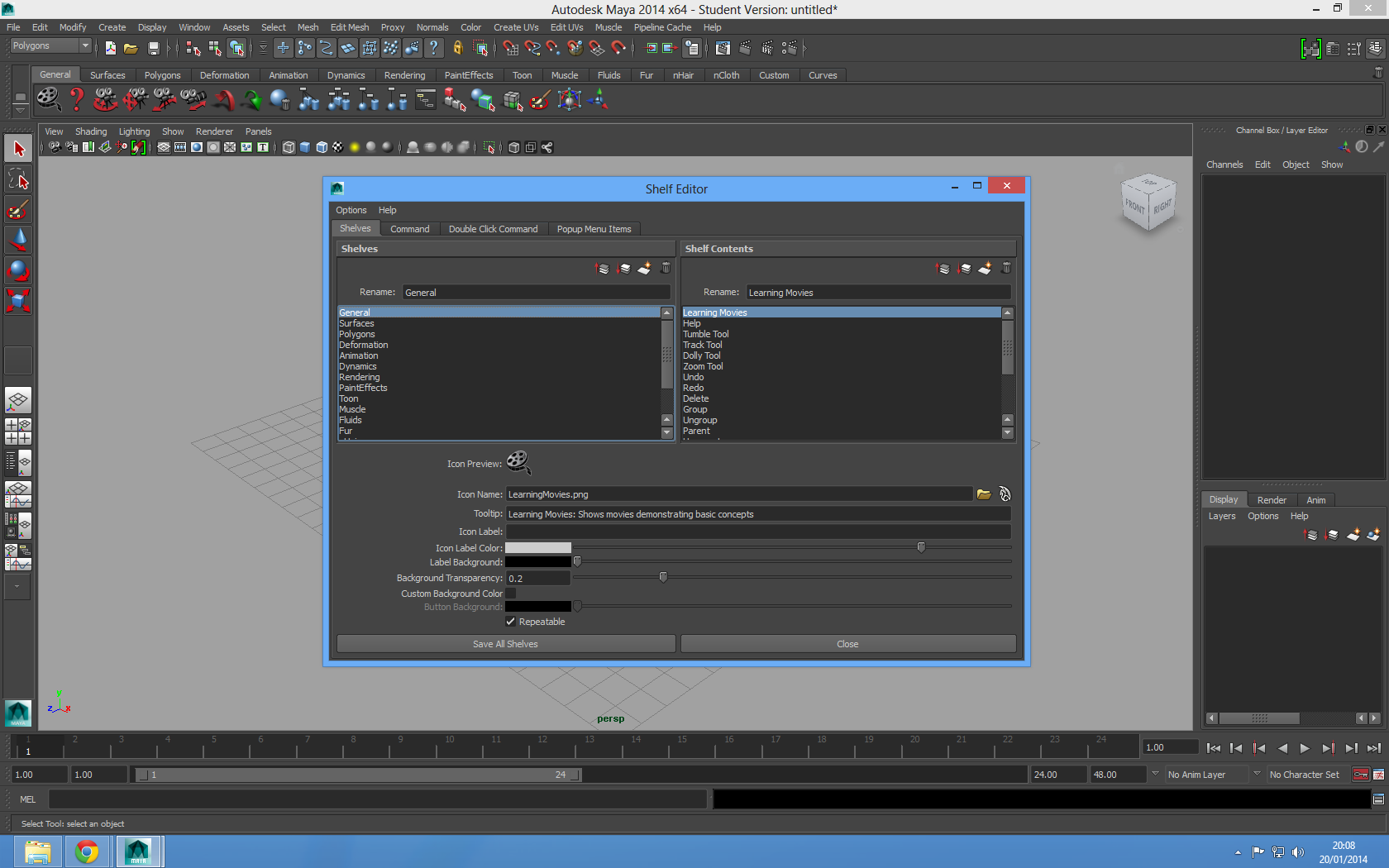Click the Delete sphere-with-trash shelf icon
Image resolution: width=1389 pixels, height=868 pixels.
[x=280, y=100]
